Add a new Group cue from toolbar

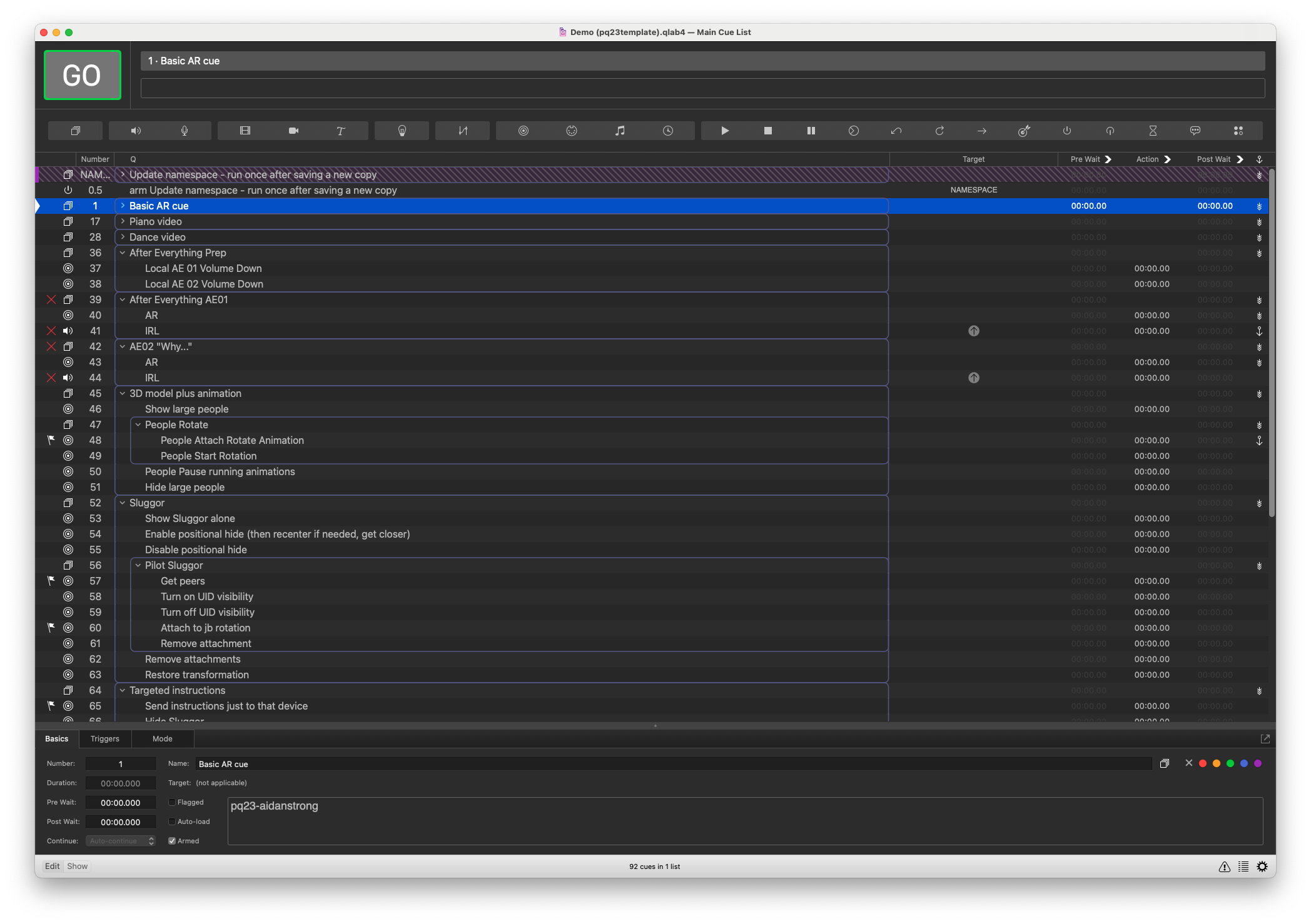pyautogui.click(x=75, y=131)
